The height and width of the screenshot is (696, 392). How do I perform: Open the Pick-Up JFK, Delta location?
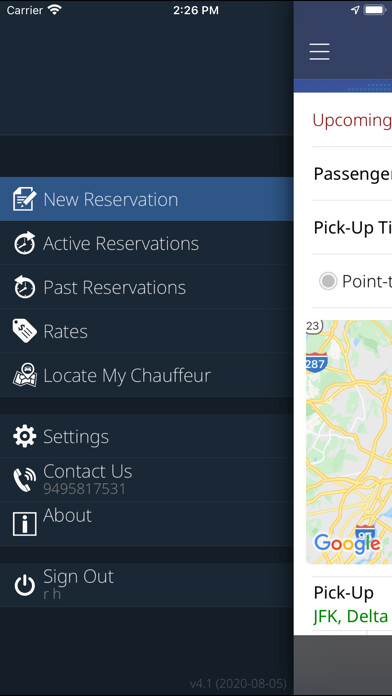[x=352, y=604]
